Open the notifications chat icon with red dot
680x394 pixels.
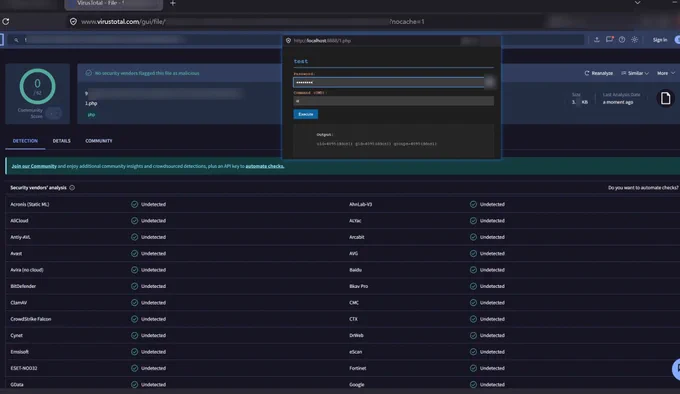pos(609,39)
